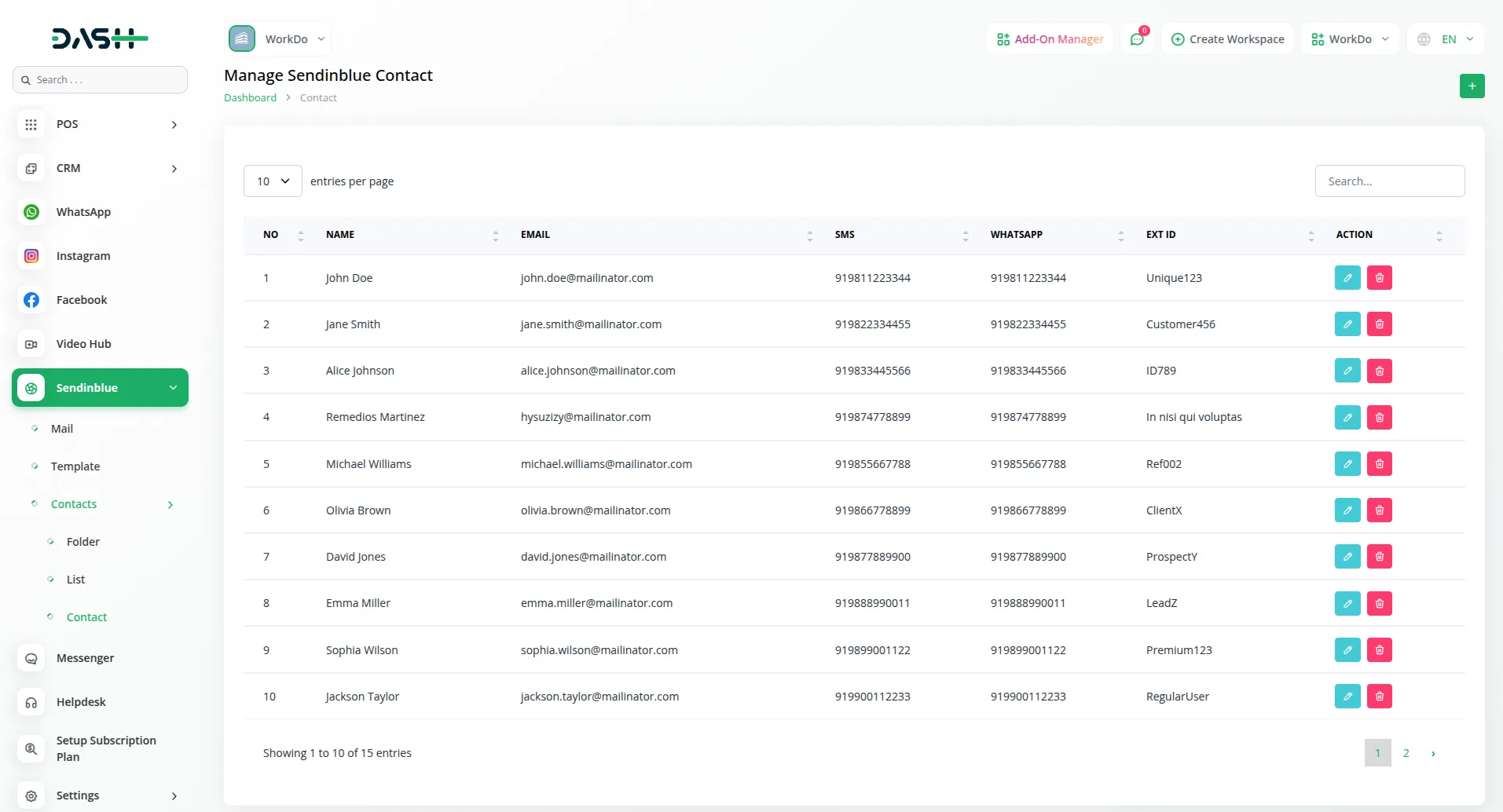
Task: Click the table Search input field
Action: coord(1389,181)
